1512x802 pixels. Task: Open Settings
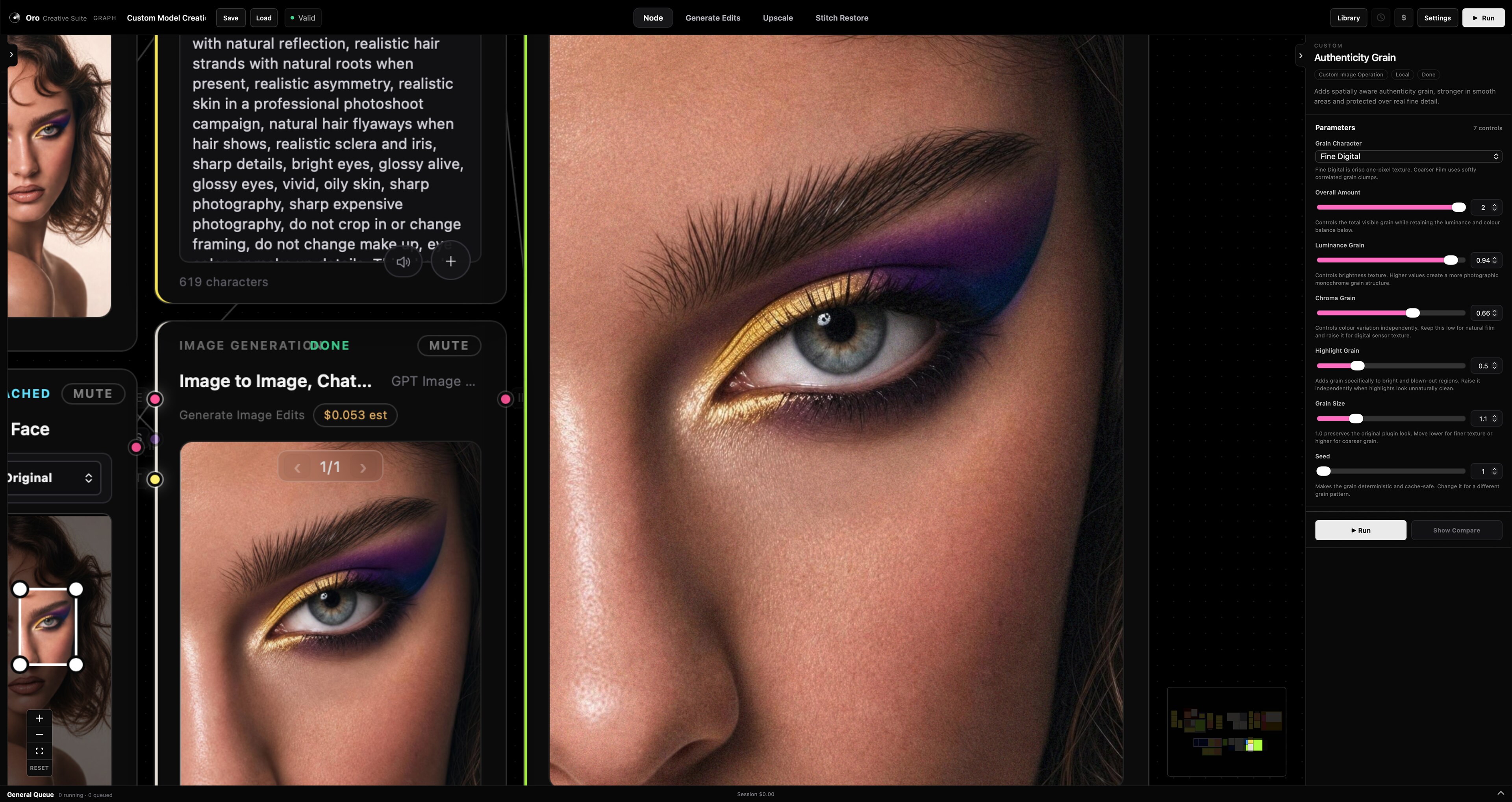pos(1437,18)
